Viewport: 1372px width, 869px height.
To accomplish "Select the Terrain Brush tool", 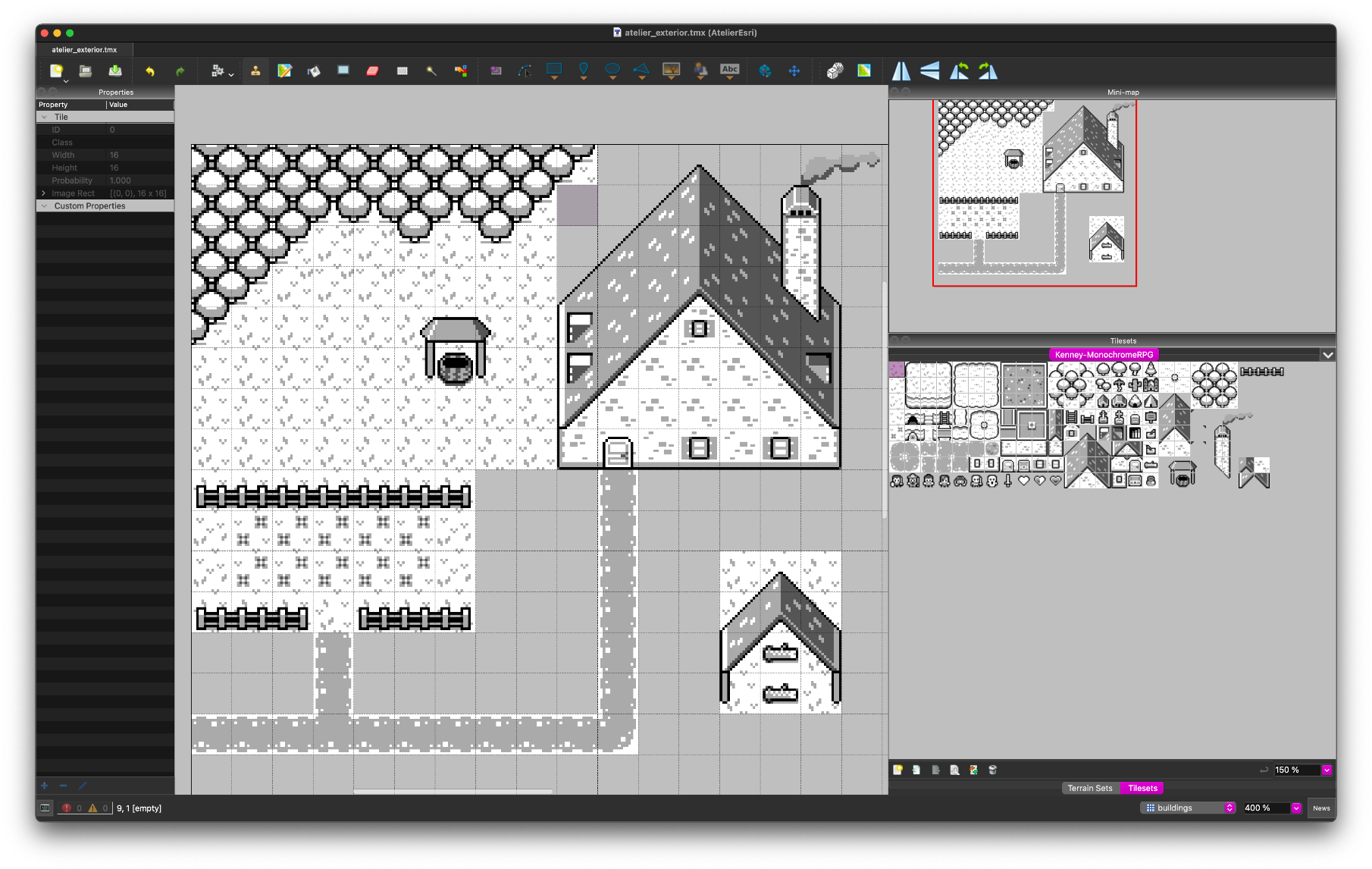I will 284,71.
